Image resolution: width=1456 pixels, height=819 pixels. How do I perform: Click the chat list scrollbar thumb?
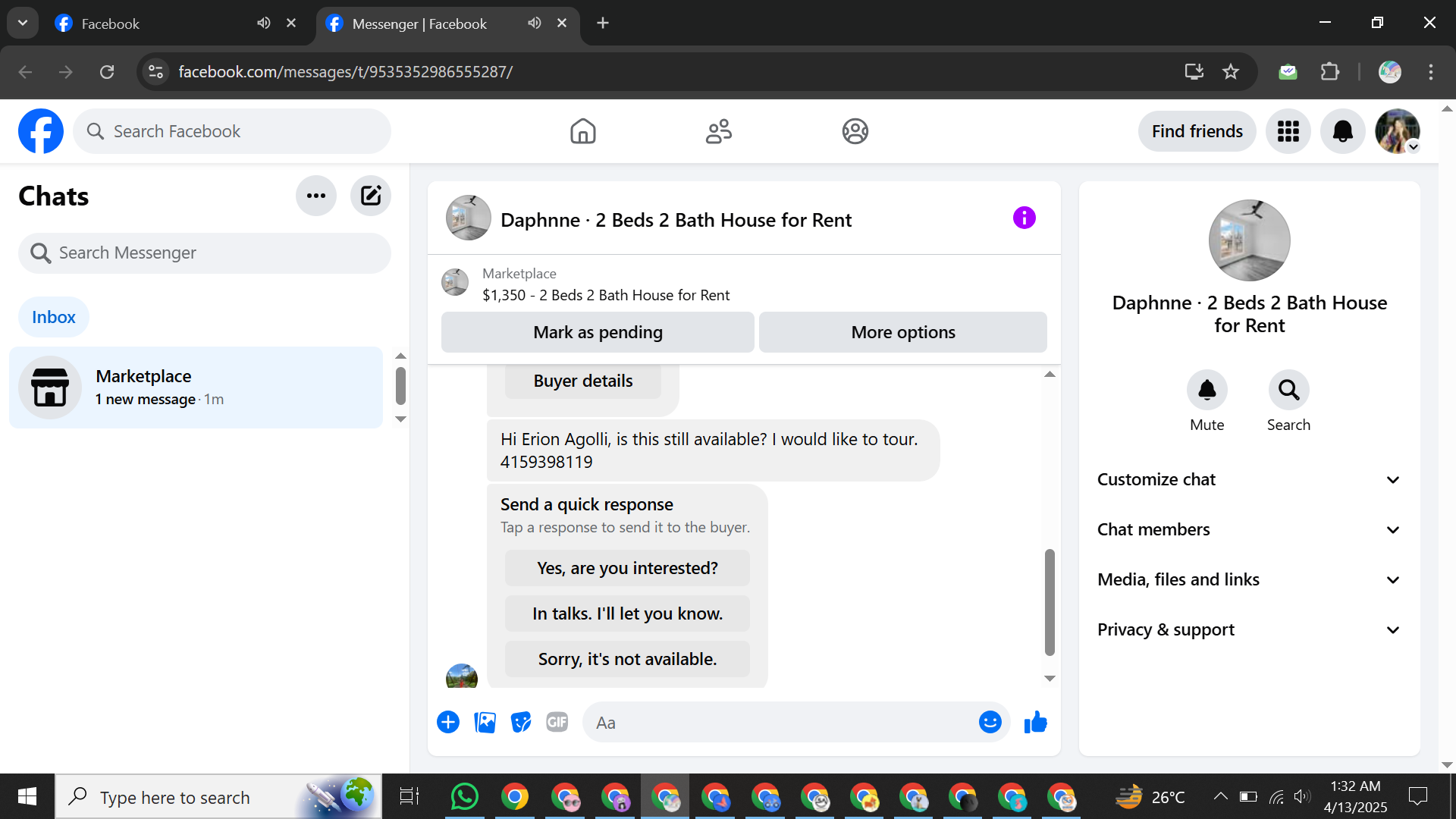(400, 386)
